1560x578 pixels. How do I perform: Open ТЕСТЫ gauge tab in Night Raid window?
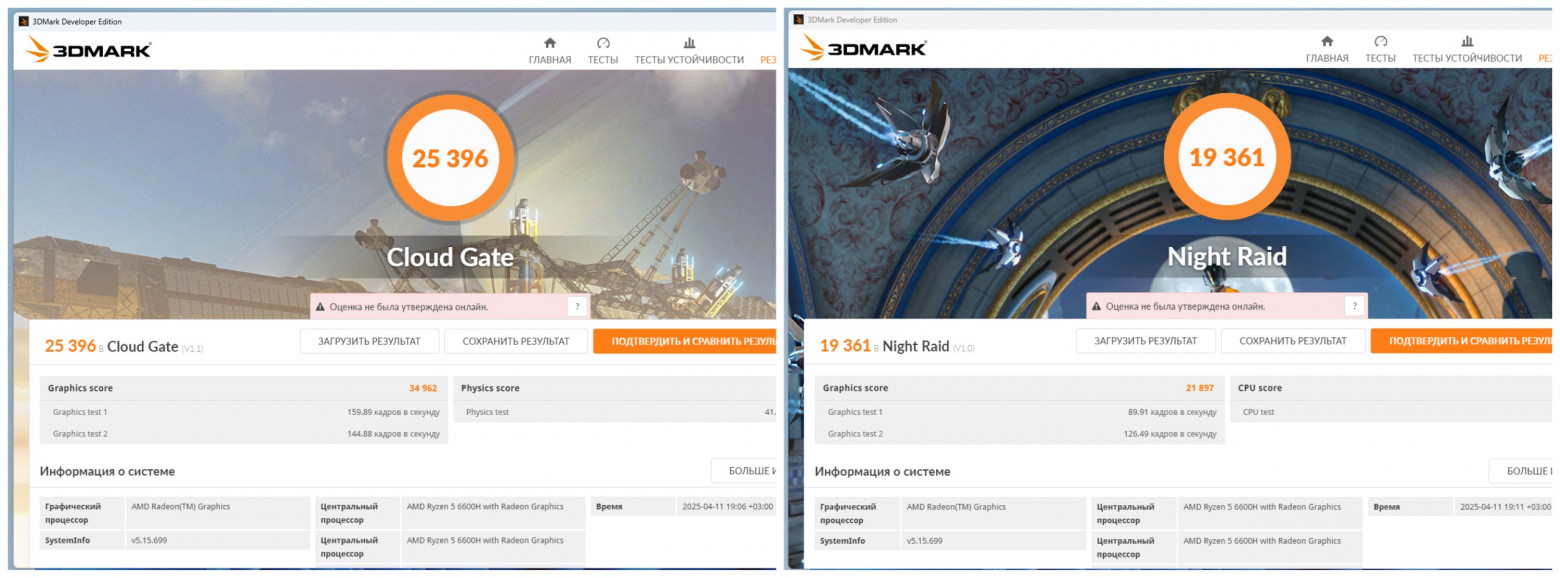(x=1380, y=51)
